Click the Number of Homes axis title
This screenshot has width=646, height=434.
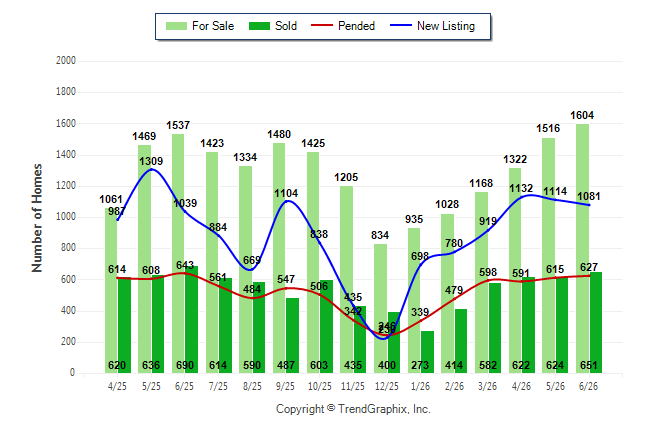coord(37,218)
